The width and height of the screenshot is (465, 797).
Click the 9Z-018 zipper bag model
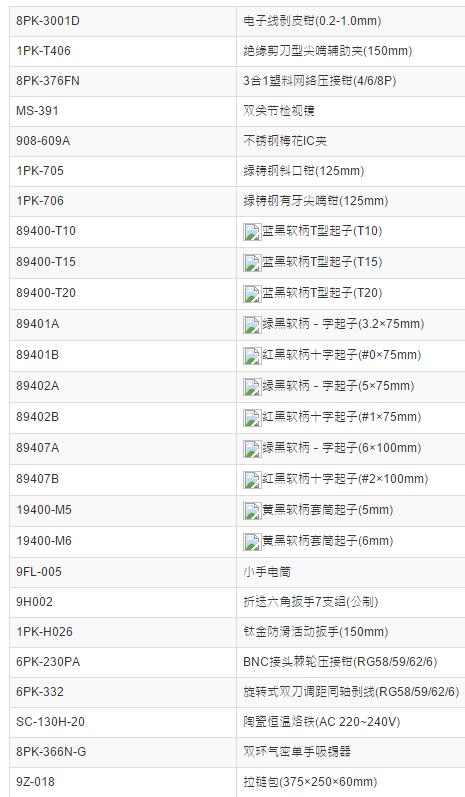click(x=35, y=782)
